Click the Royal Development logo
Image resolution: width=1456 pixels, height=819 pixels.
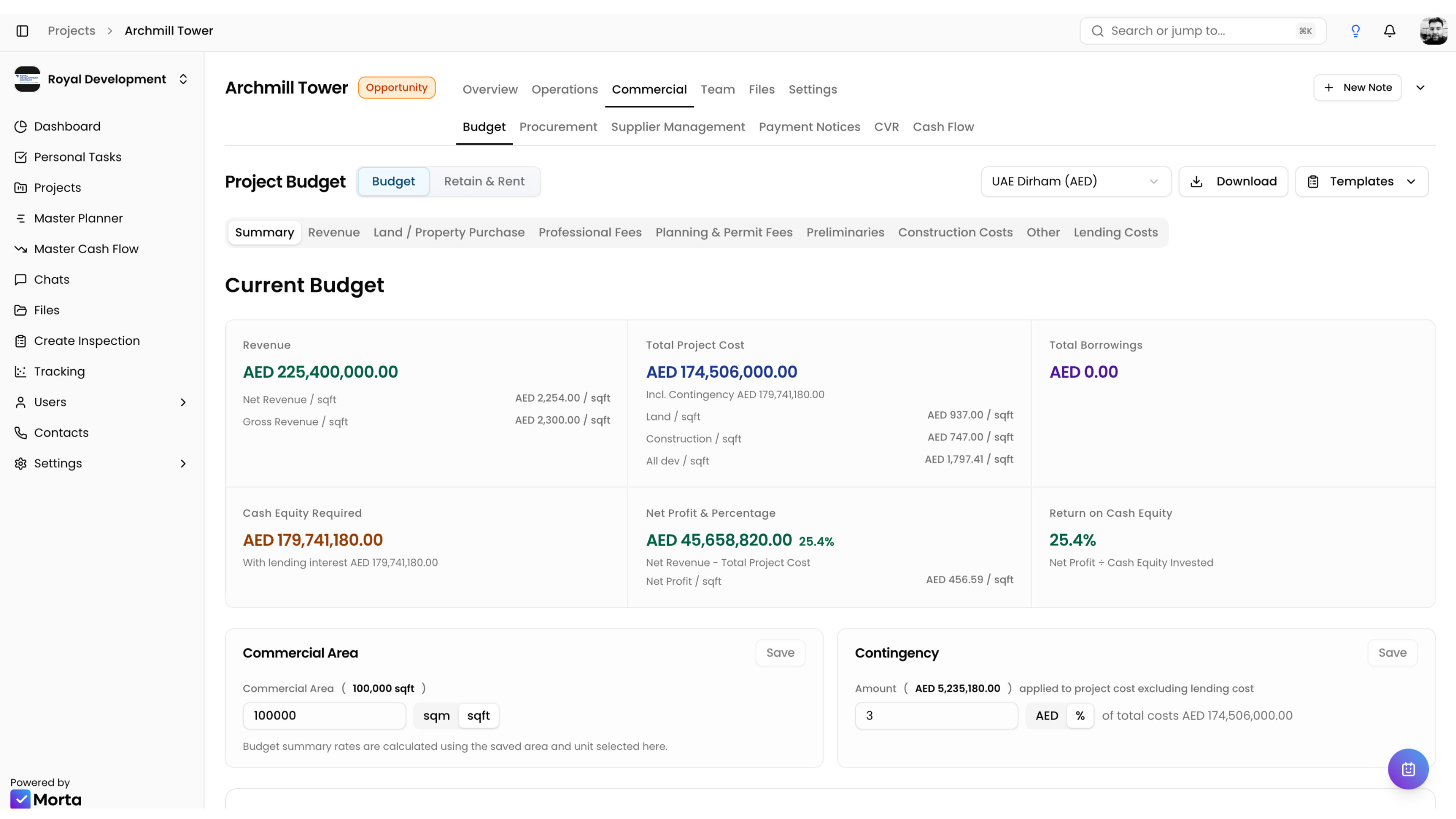[27, 79]
